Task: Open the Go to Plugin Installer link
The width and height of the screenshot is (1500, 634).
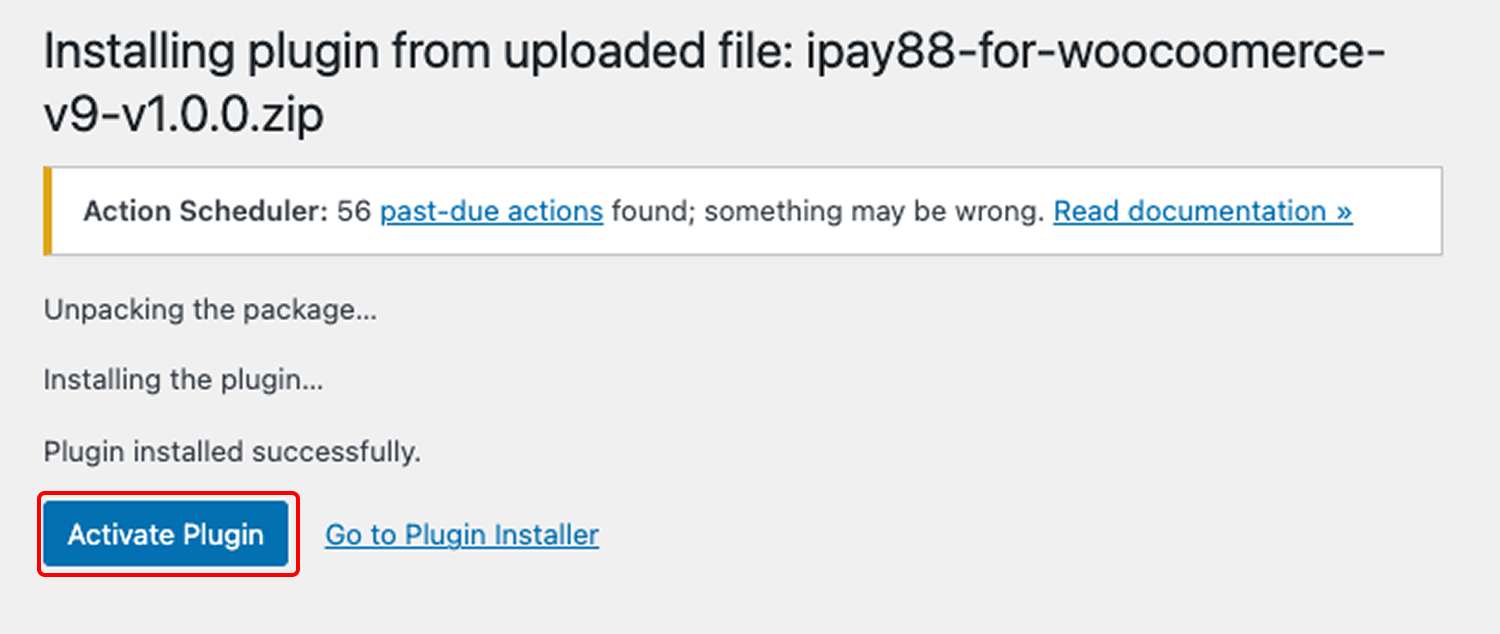Action: tap(461, 535)
